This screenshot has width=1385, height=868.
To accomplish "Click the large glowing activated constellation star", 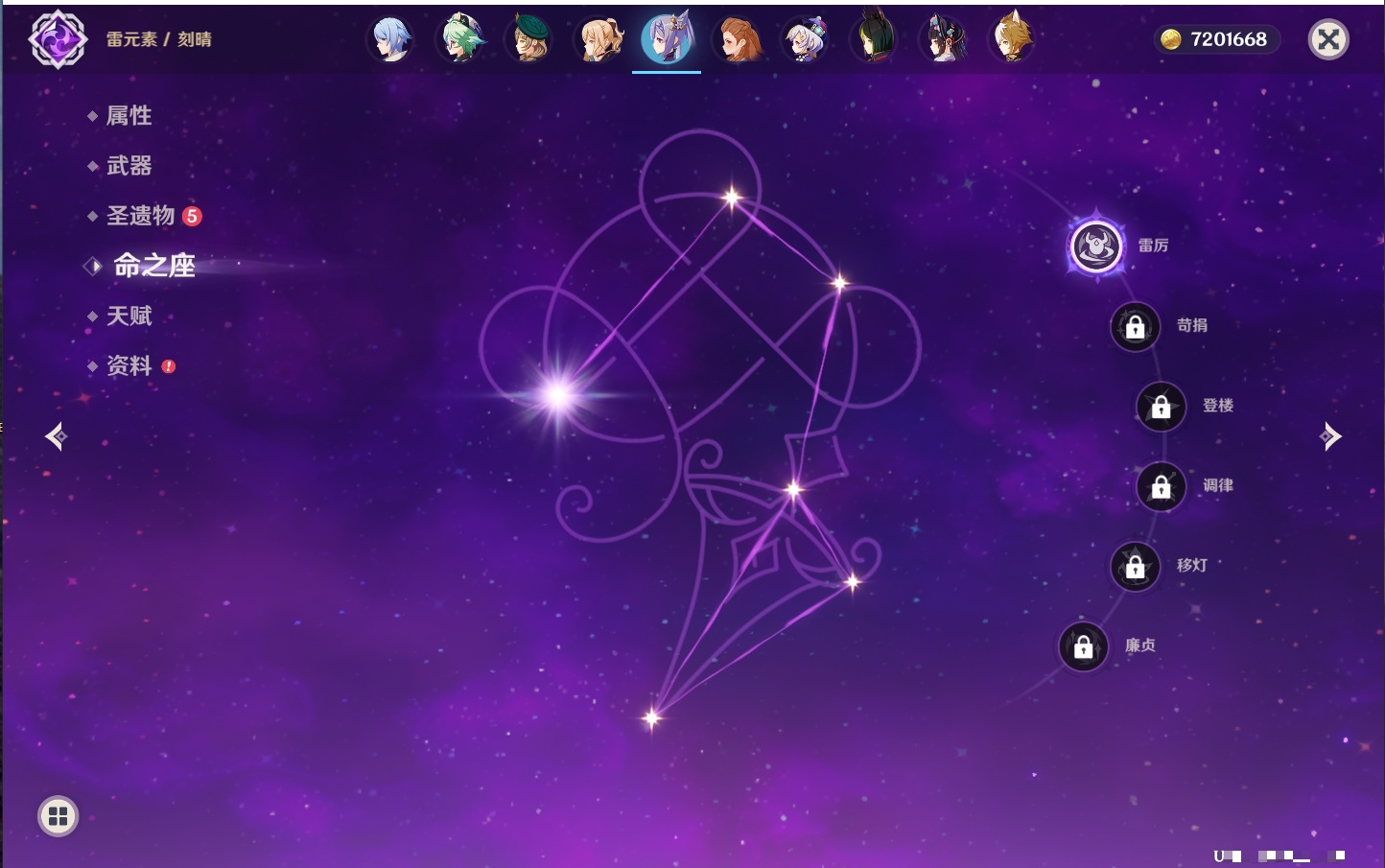I will point(557,394).
